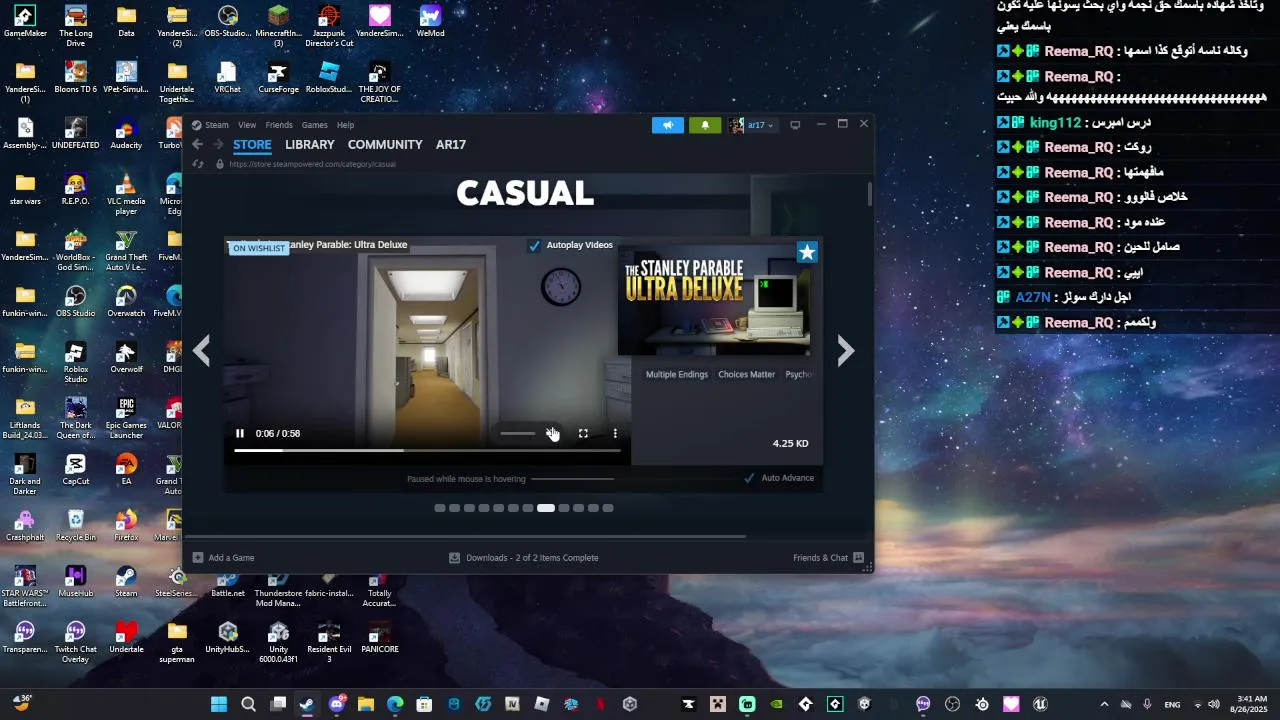1280x720 pixels.
Task: Click the 4.25 KD price
Action: (790, 443)
